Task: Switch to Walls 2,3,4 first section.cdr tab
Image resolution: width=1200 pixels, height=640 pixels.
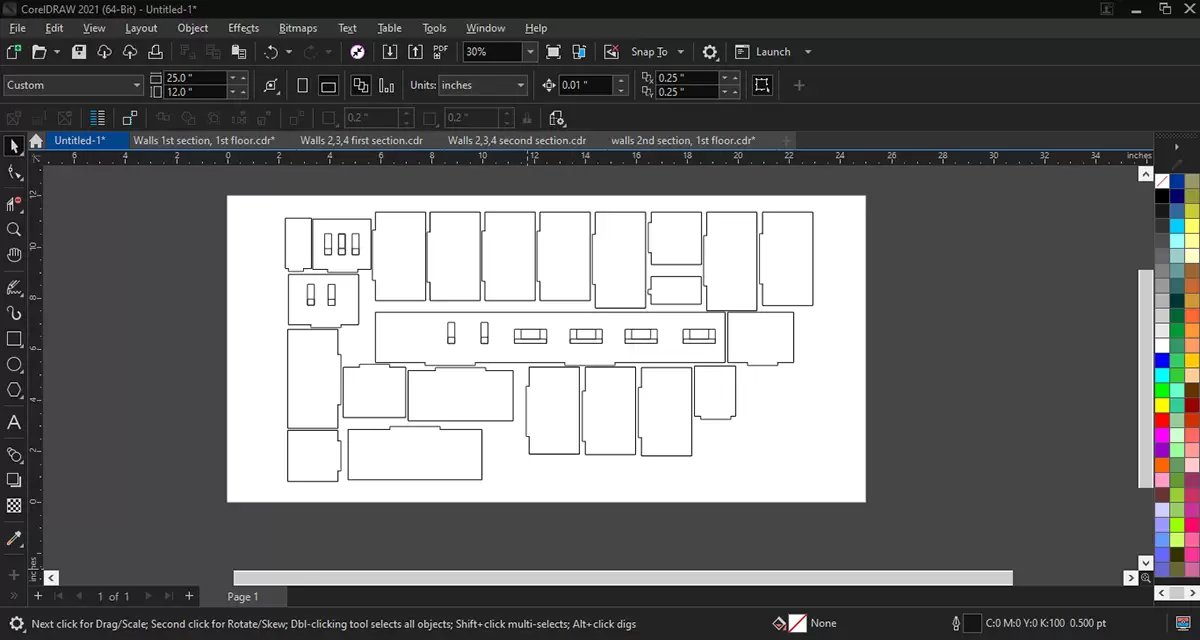Action: pyautogui.click(x=361, y=141)
